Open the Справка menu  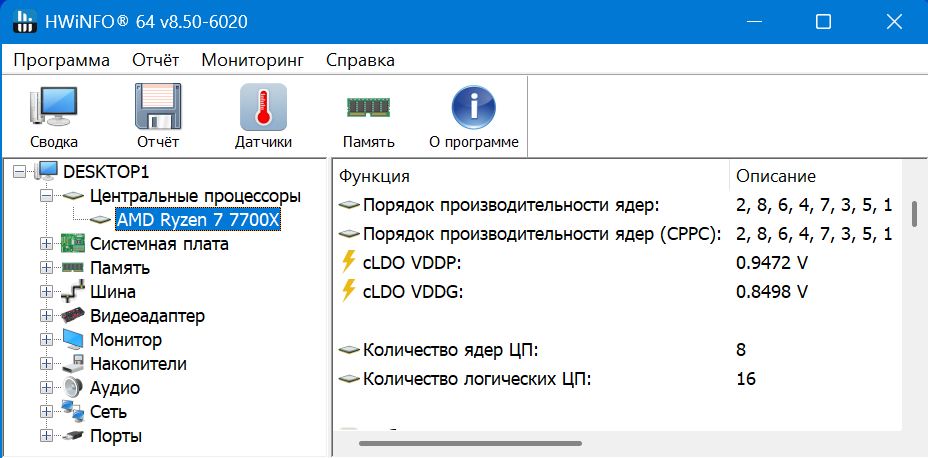coord(360,60)
